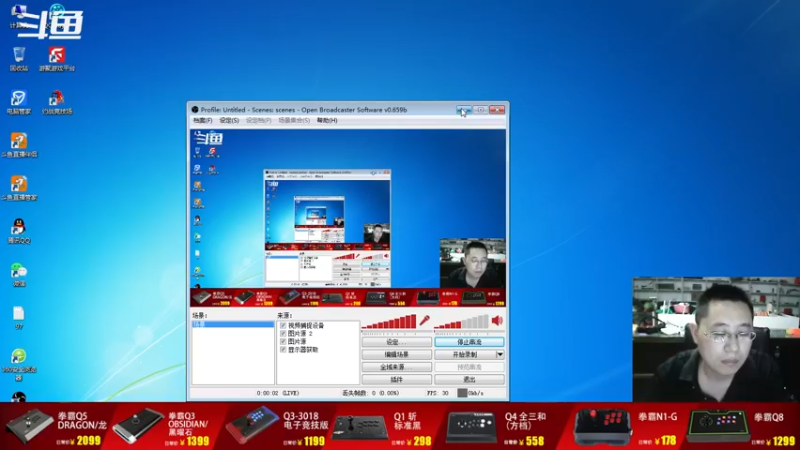Launch the 游聚游戏平台 desktop shortcut
This screenshot has height=450, width=800.
[x=57, y=59]
